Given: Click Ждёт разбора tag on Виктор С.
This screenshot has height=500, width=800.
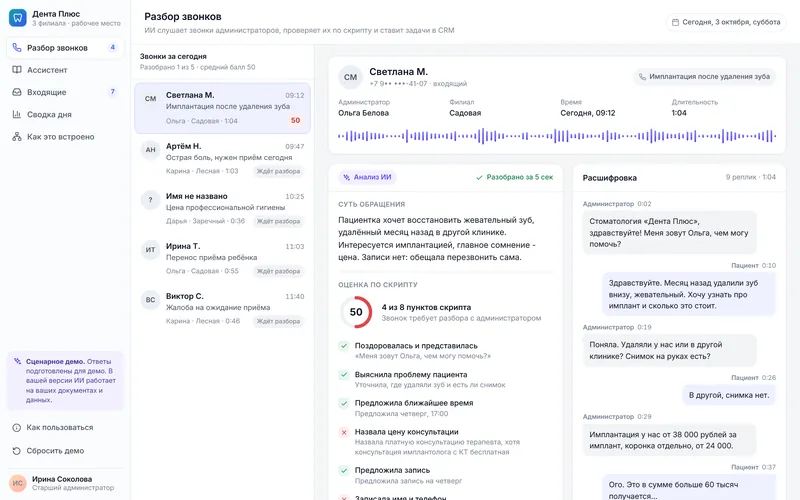Looking at the screenshot, I should 278,321.
